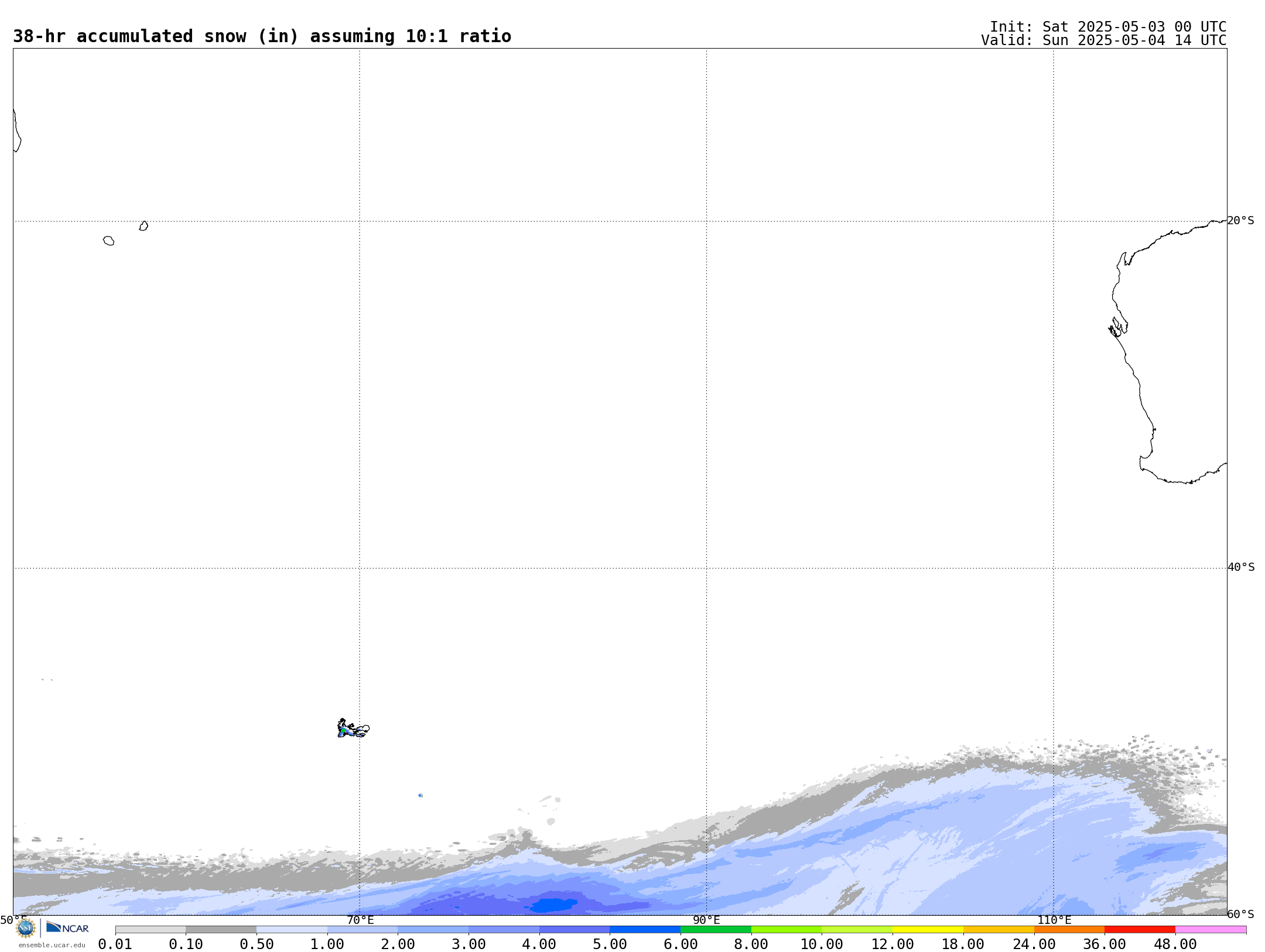This screenshot has height=952, width=1265.
Task: Click the 3.00–4.00 periwinkle legend swatch
Action: click(504, 930)
